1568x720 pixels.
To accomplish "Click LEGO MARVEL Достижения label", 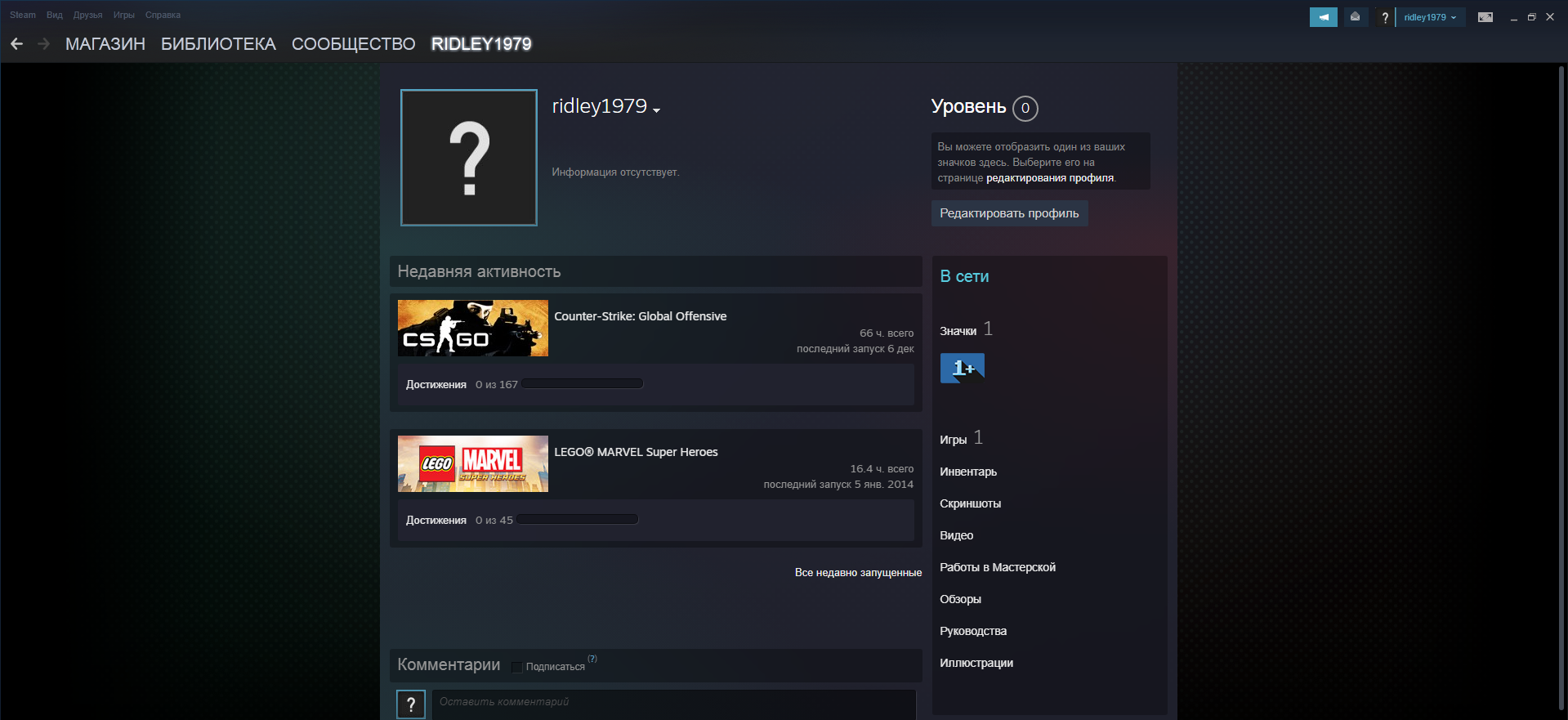I will click(x=436, y=520).
